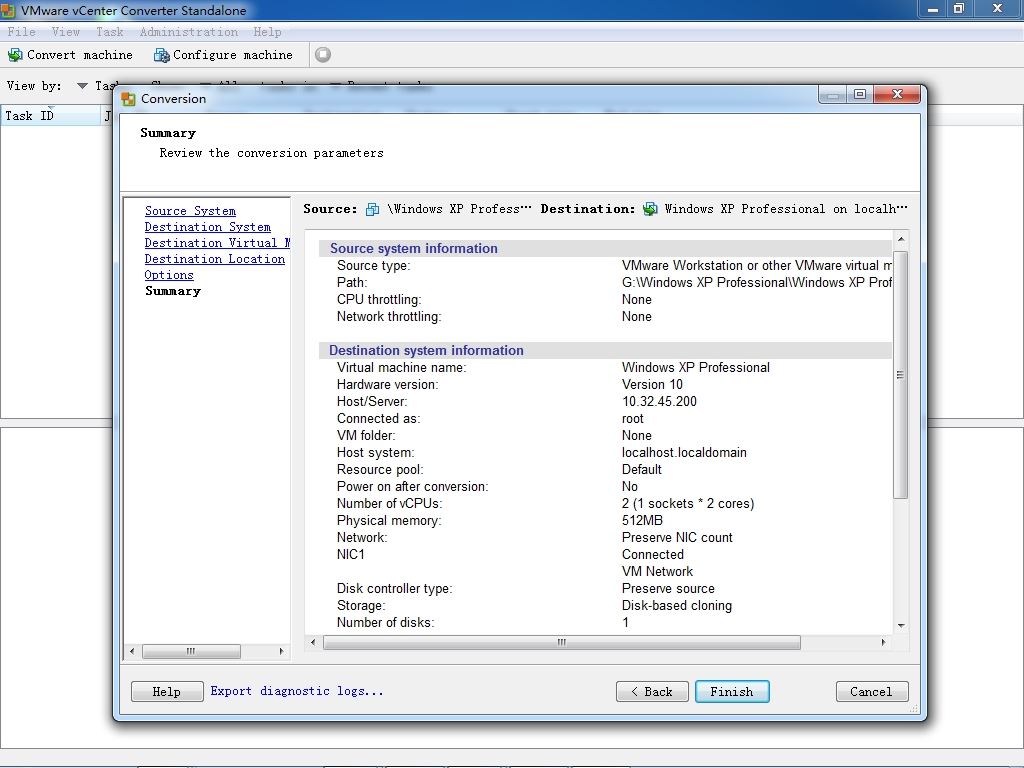Click the Finish button
This screenshot has height=768, width=1024.
pyautogui.click(x=732, y=692)
